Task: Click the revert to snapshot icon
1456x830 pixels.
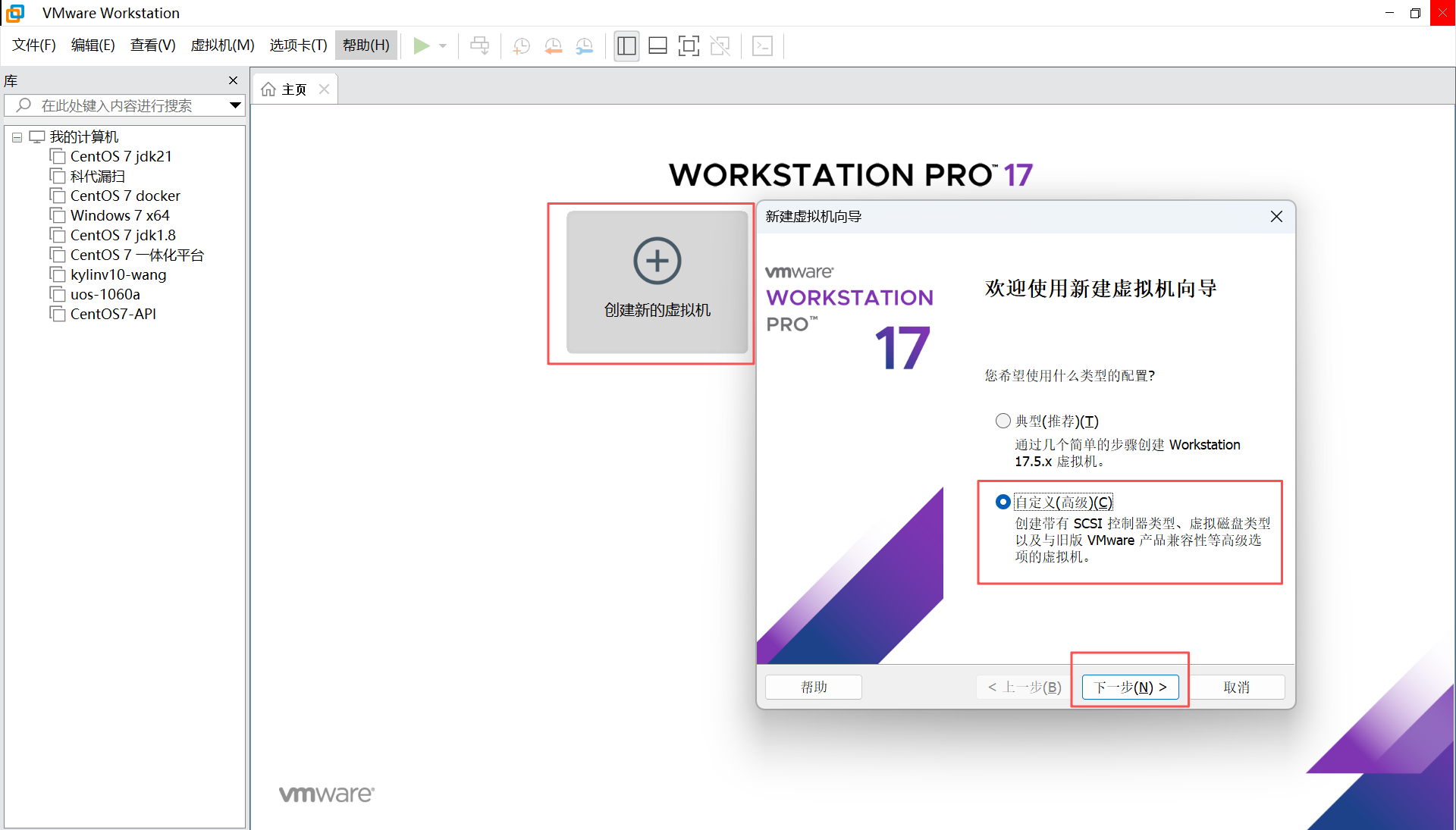Action: click(554, 46)
